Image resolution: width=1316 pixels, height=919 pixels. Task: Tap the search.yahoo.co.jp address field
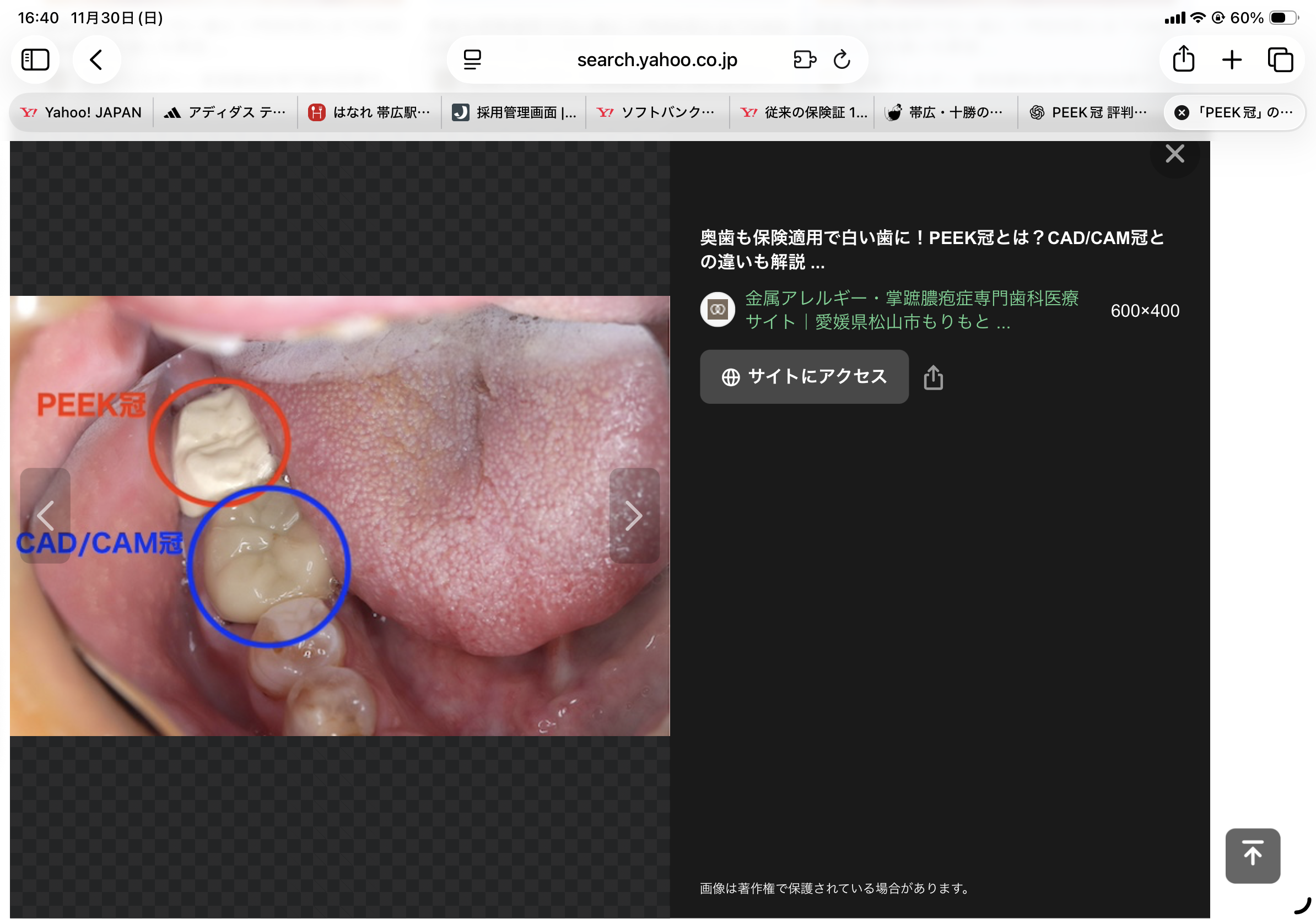(x=657, y=60)
